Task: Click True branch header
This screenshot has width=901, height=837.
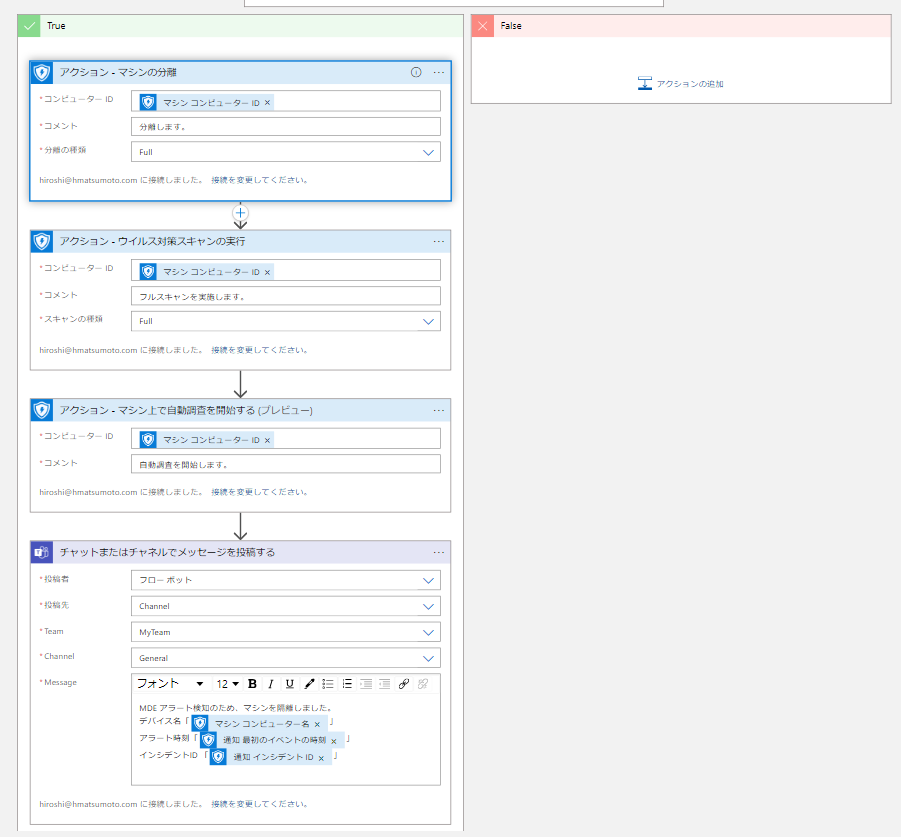Action: click(240, 26)
